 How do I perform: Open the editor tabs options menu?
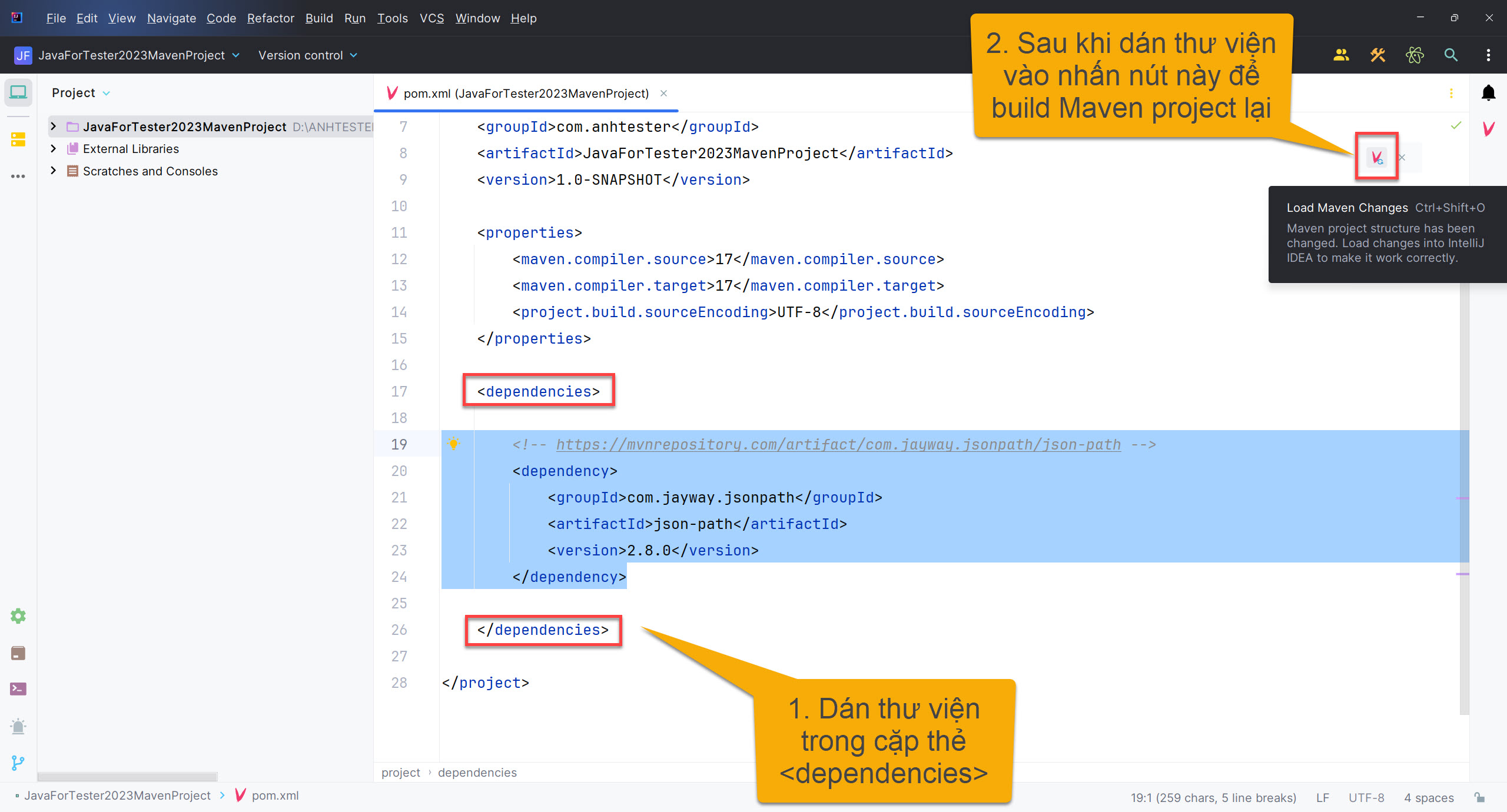(1451, 94)
